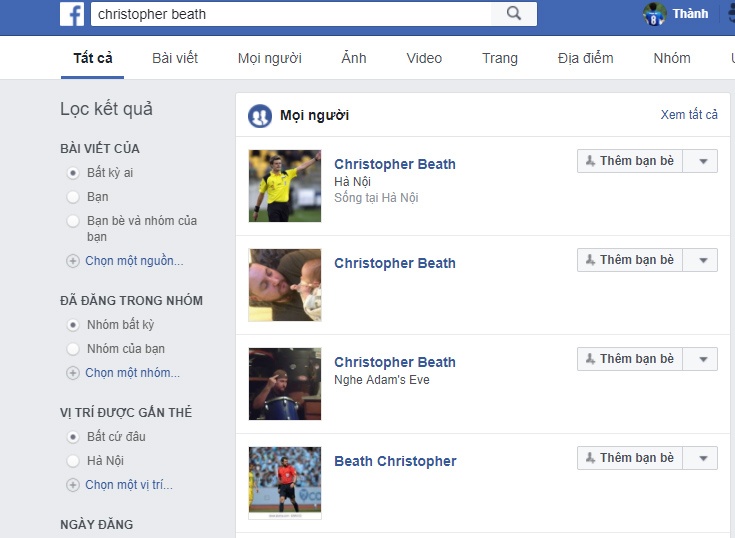The height and width of the screenshot is (538, 735).
Task: Click the Facebook logo icon
Action: pyautogui.click(x=72, y=14)
